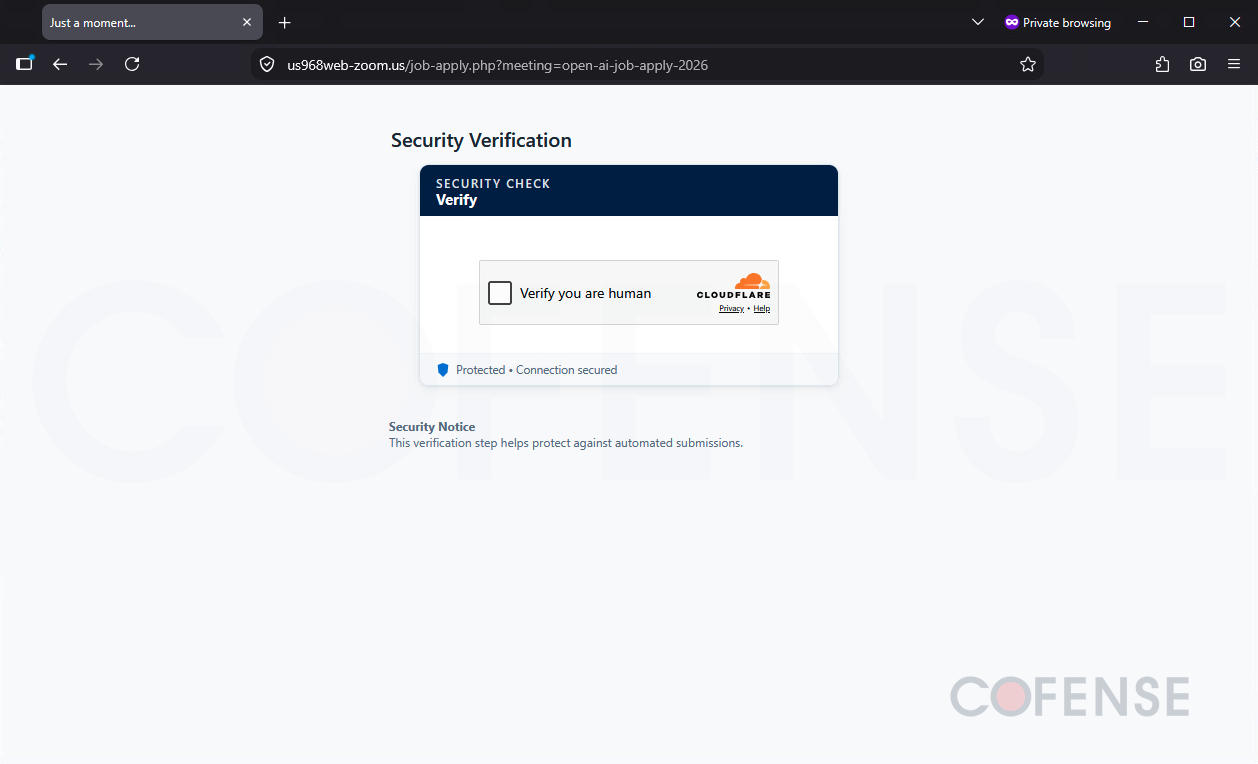Open the extensions puzzle icon
Image resolution: width=1258 pixels, height=764 pixels.
(1162, 64)
